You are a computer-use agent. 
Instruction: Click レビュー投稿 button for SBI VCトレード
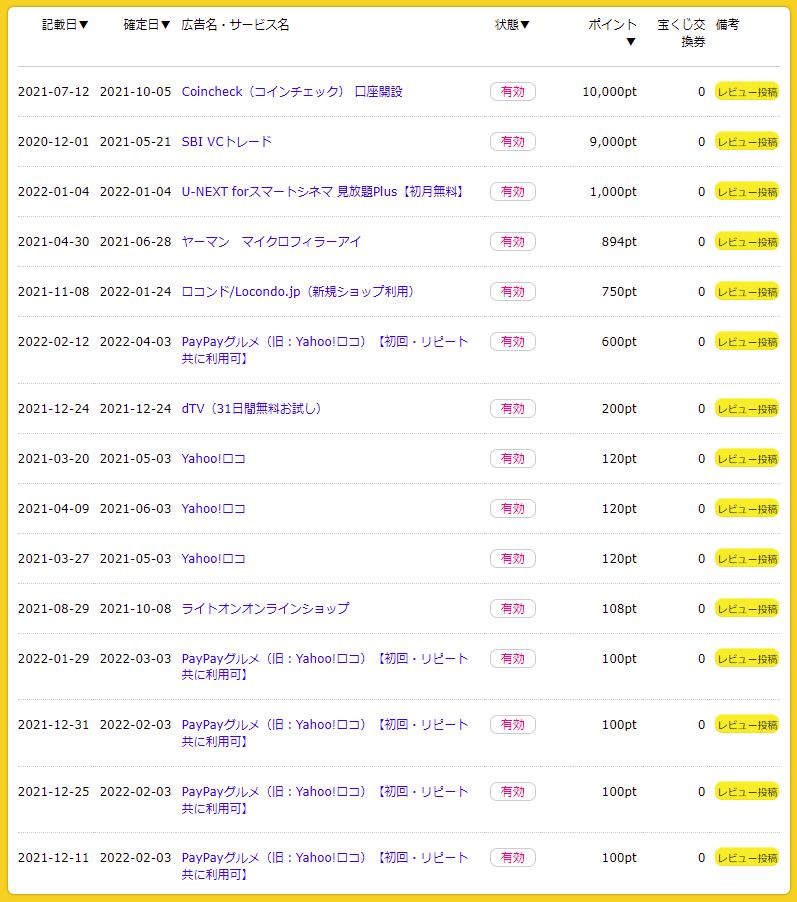pyautogui.click(x=747, y=142)
